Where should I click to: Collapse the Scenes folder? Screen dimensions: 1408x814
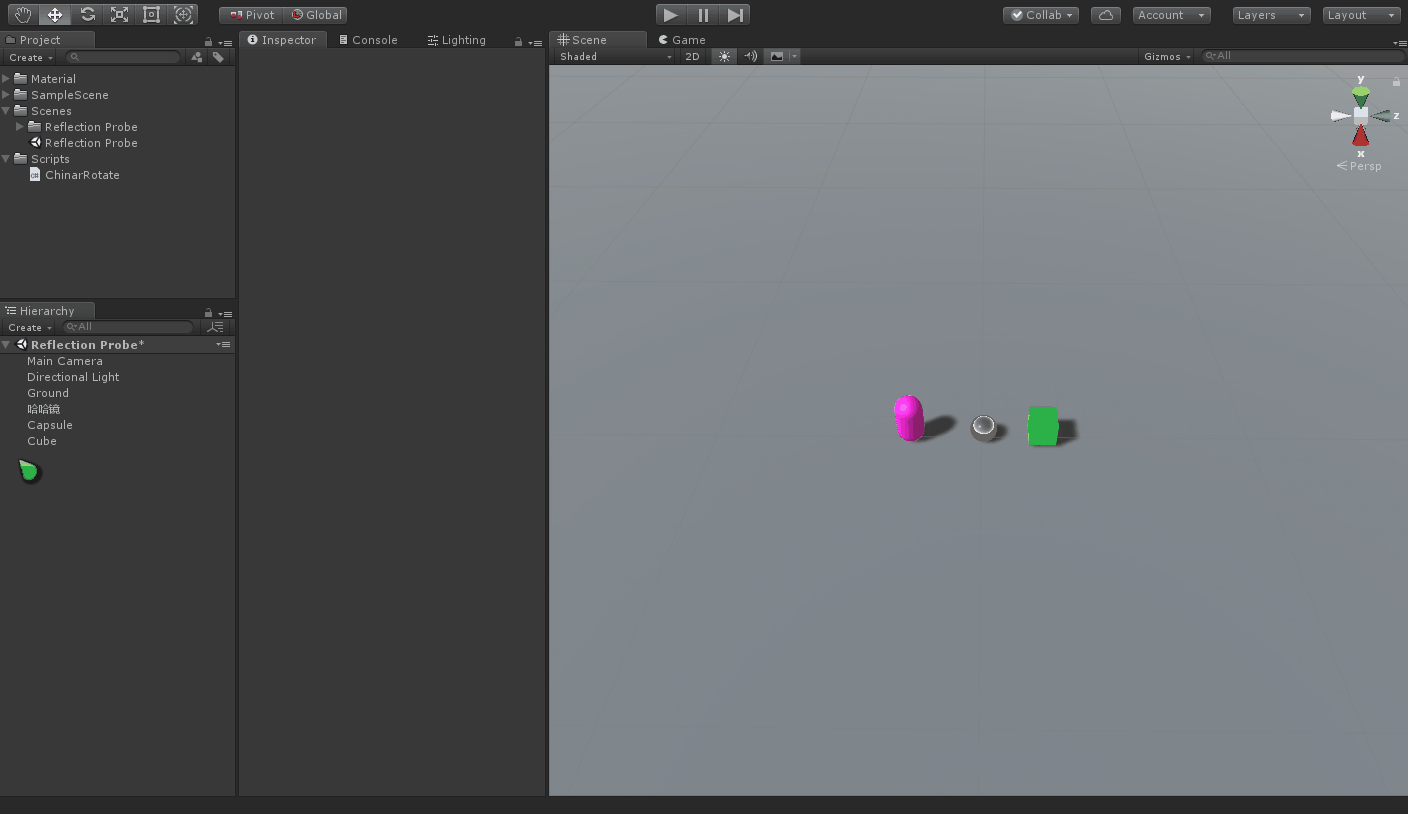[6, 111]
